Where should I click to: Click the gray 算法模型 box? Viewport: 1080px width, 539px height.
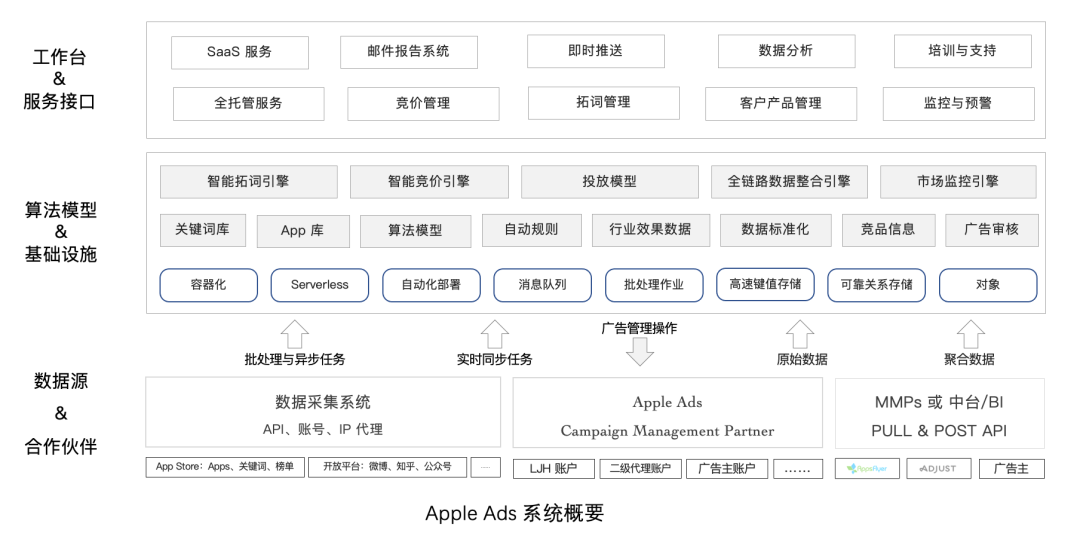(x=416, y=231)
